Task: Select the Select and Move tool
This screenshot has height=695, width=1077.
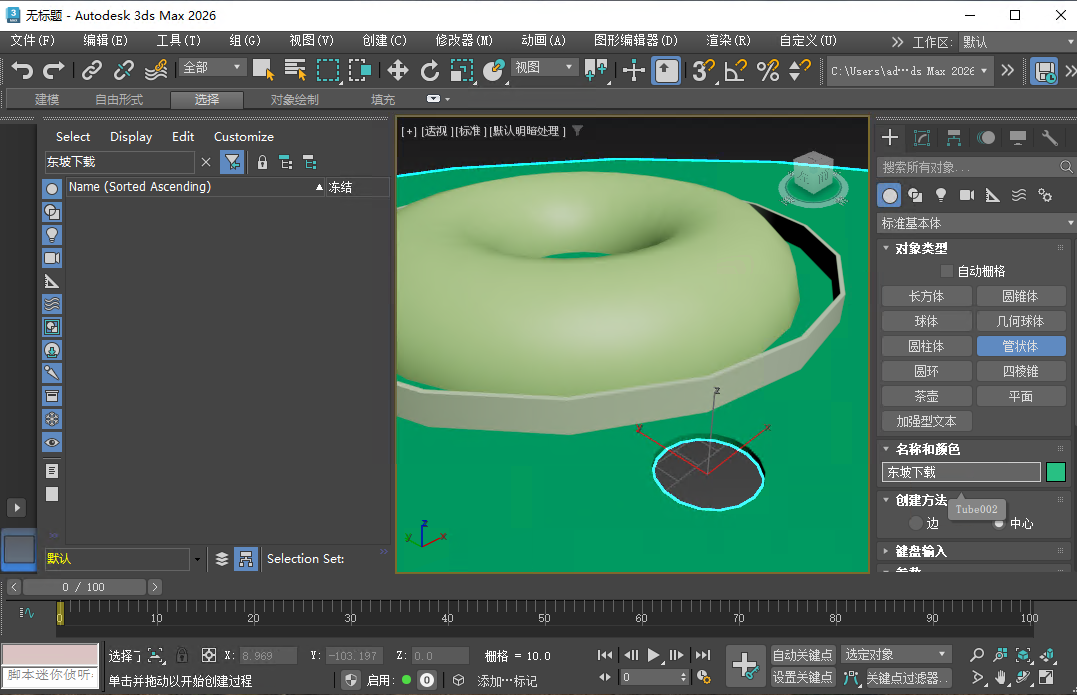Action: tap(397, 70)
